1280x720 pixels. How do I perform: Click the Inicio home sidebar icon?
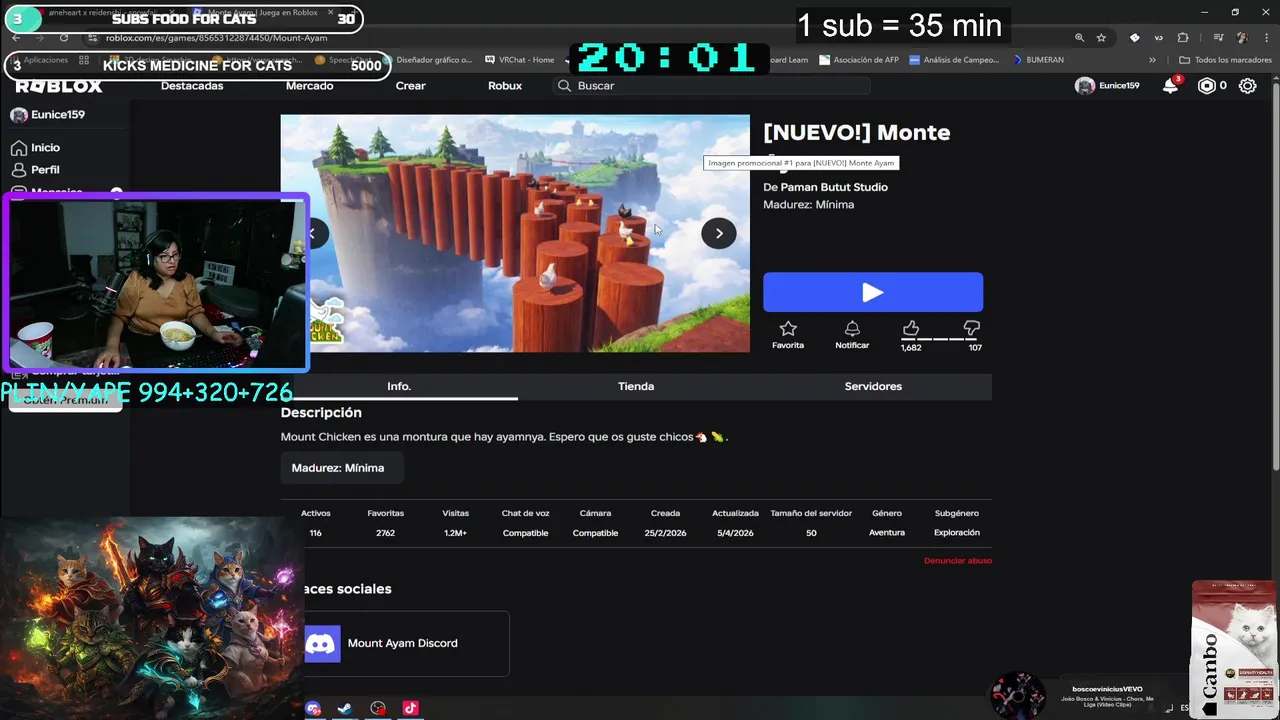click(x=18, y=148)
